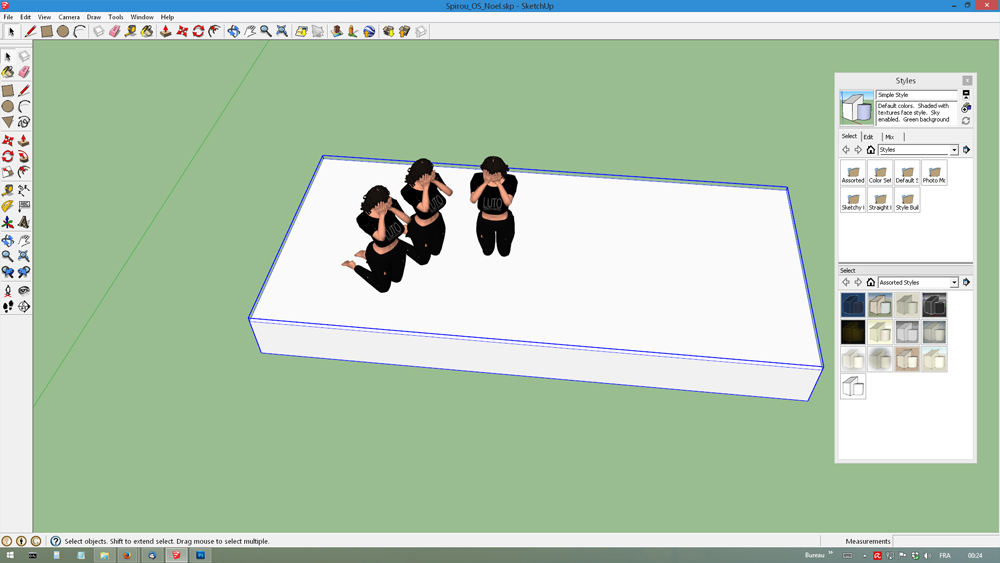Select the Push/Pull tool in top toolbar
This screenshot has height=563, width=1000.
click(x=166, y=32)
